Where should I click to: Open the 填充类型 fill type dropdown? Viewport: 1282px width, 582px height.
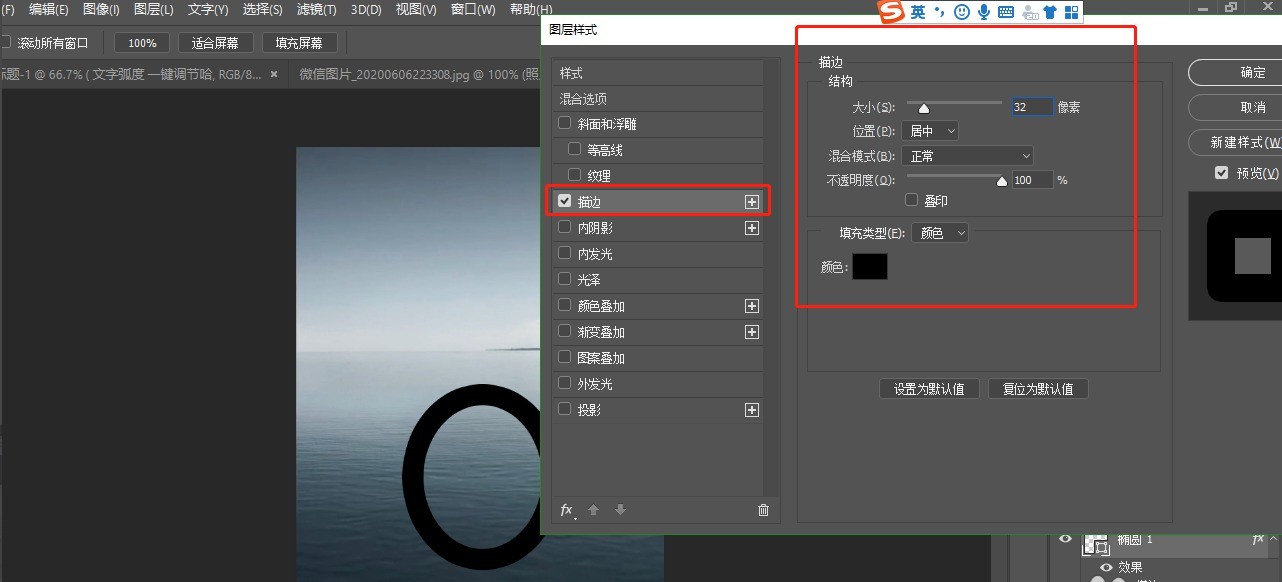point(940,233)
